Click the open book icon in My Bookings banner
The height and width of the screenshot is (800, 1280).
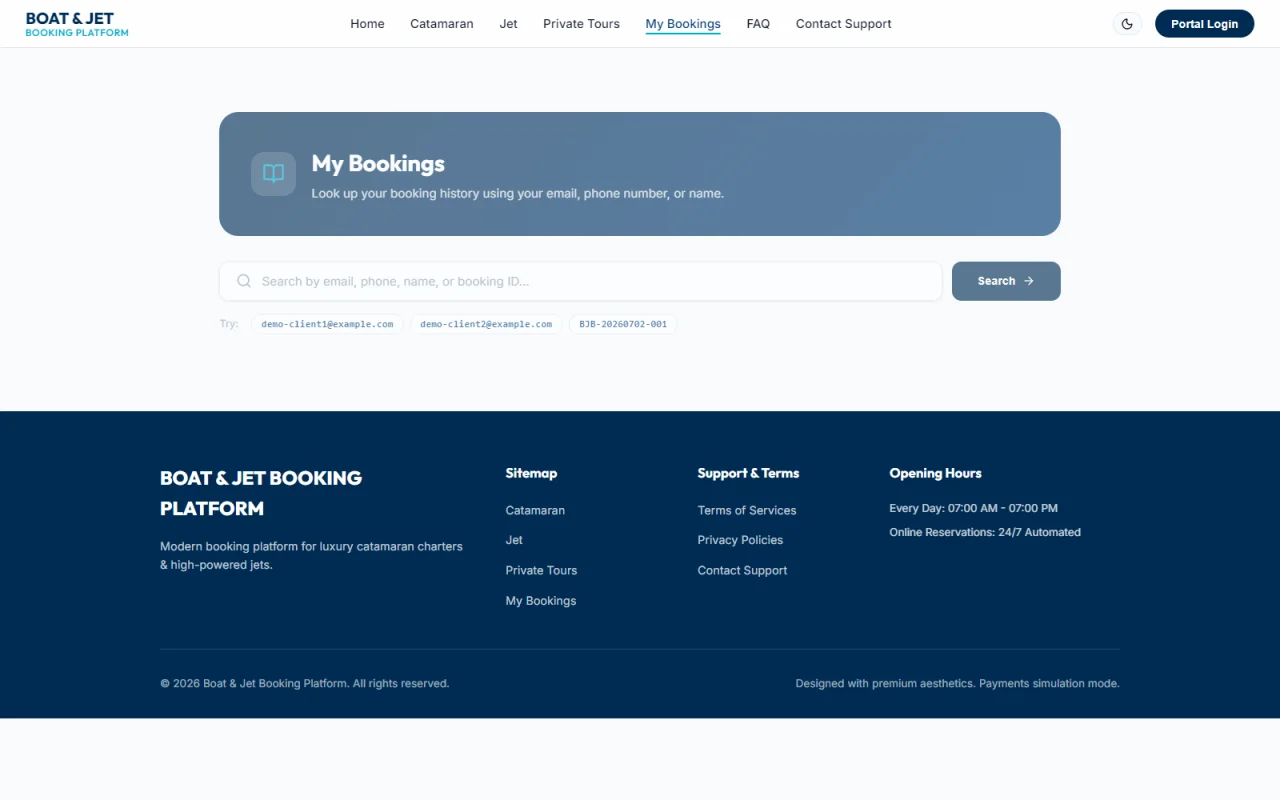(273, 174)
